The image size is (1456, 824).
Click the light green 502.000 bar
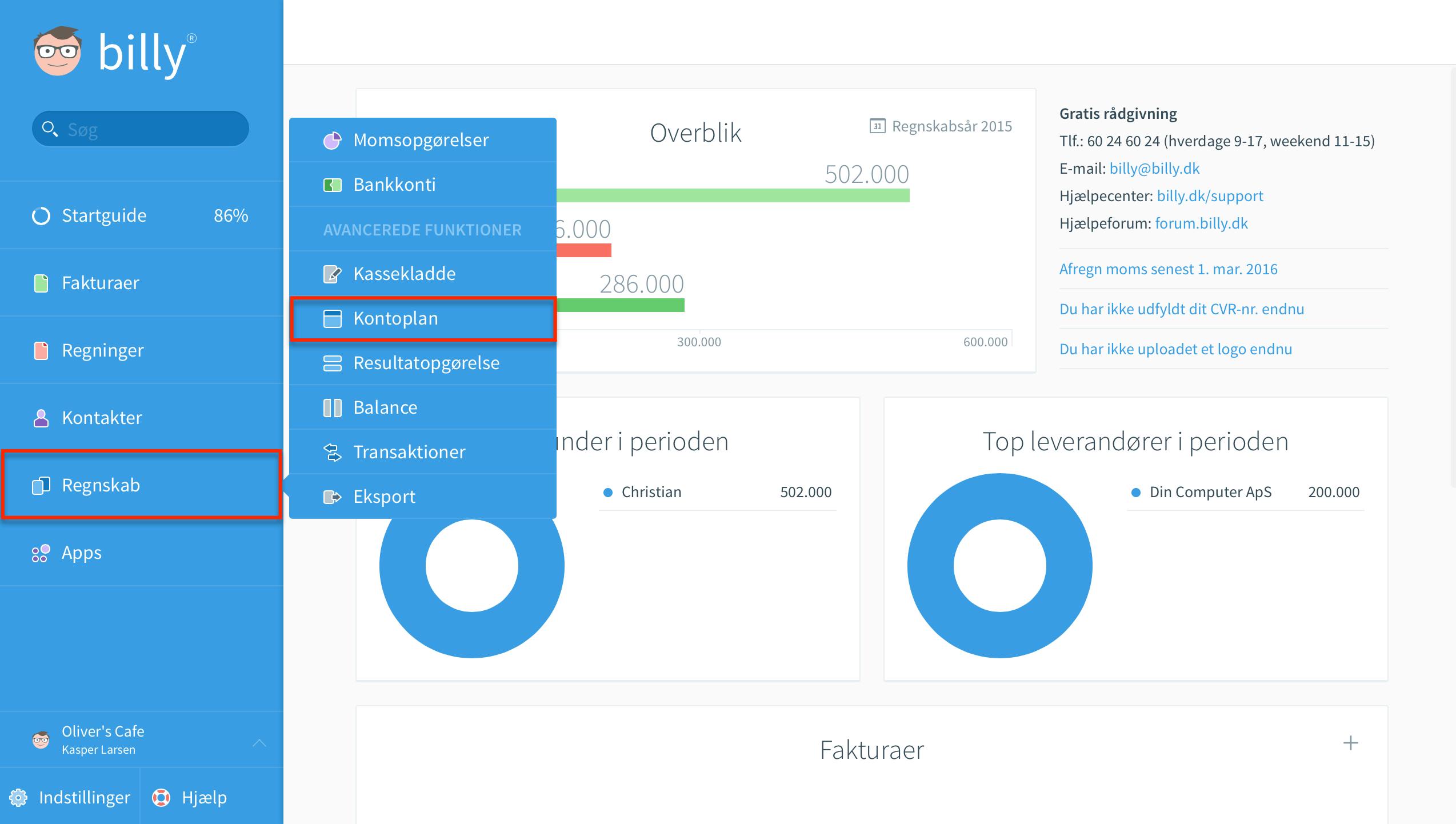733,195
